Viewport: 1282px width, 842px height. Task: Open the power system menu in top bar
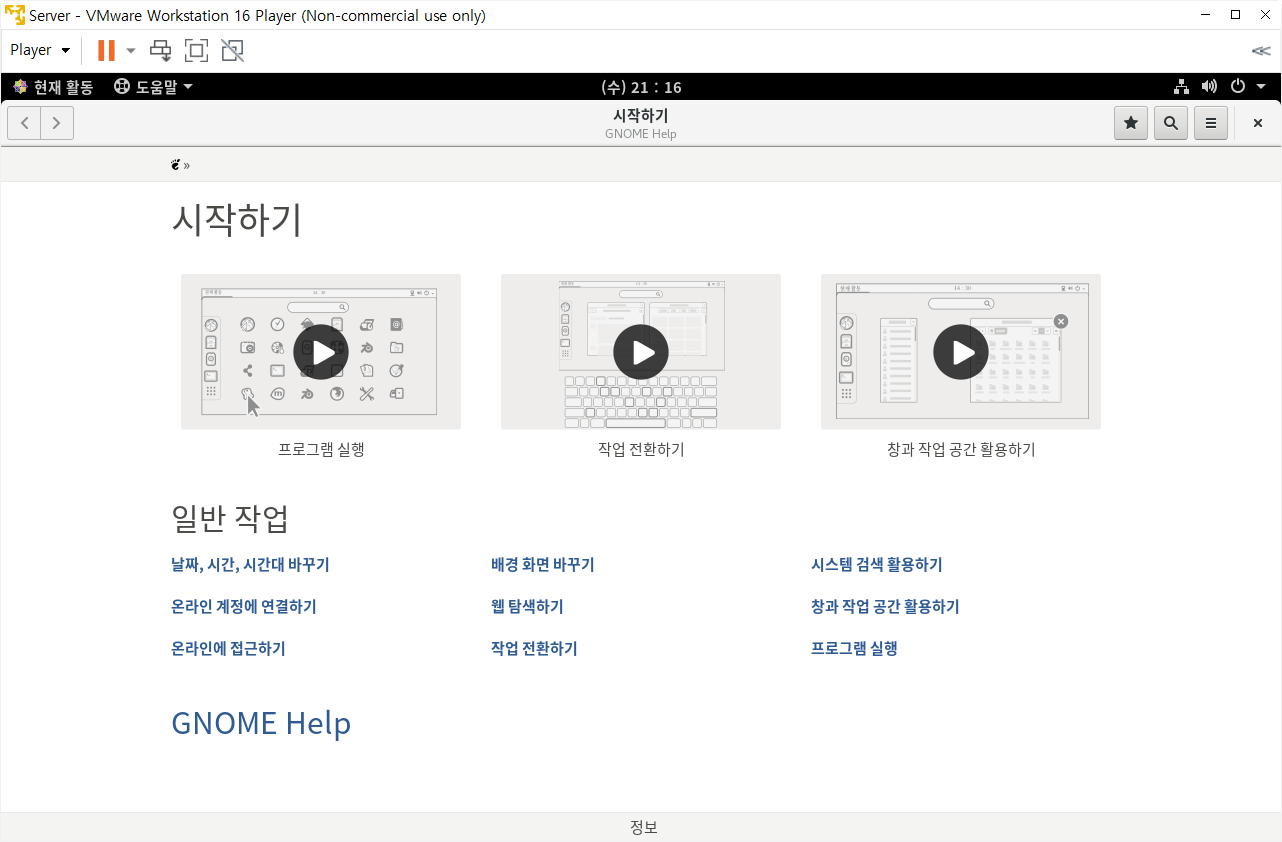pyautogui.click(x=1248, y=87)
